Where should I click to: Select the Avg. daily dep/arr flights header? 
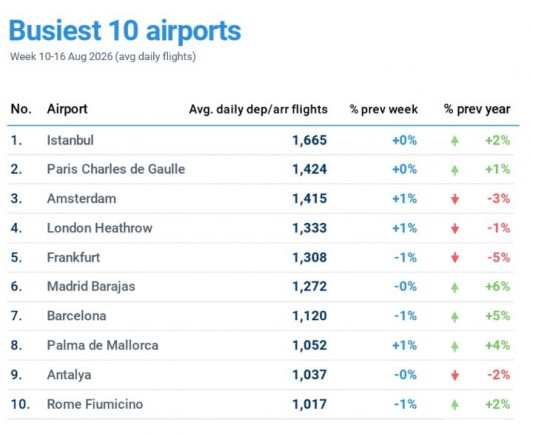tap(258, 109)
